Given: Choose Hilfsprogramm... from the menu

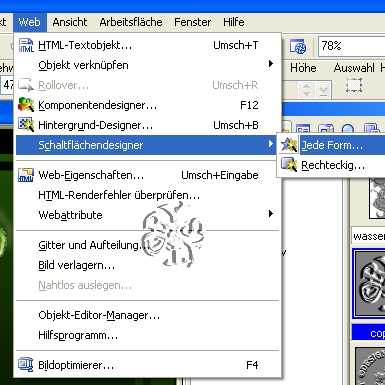Looking at the screenshot, I should coord(147,335).
